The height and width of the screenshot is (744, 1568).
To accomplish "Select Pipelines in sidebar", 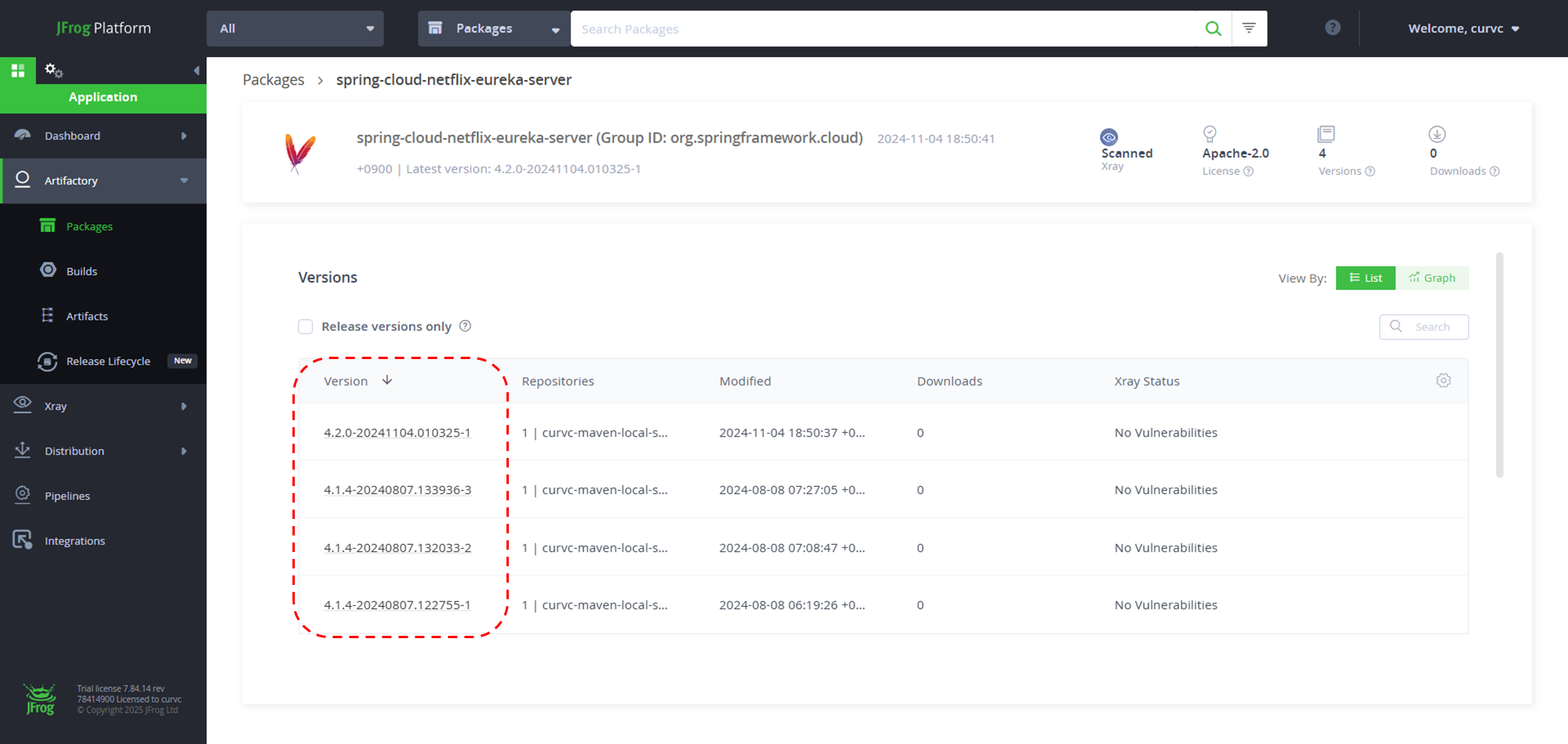I will point(67,496).
